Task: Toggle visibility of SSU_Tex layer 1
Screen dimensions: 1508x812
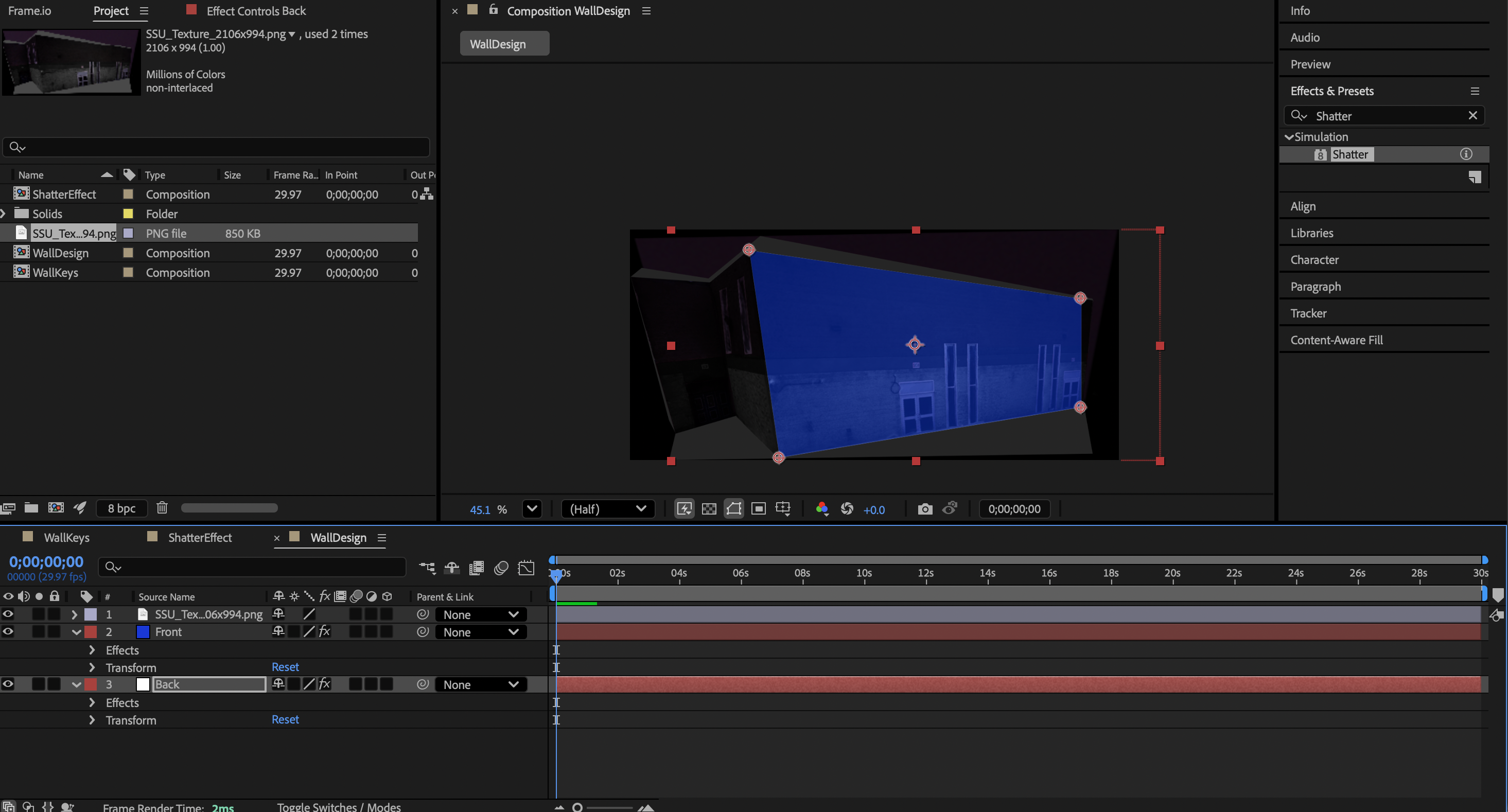Action: coord(8,614)
